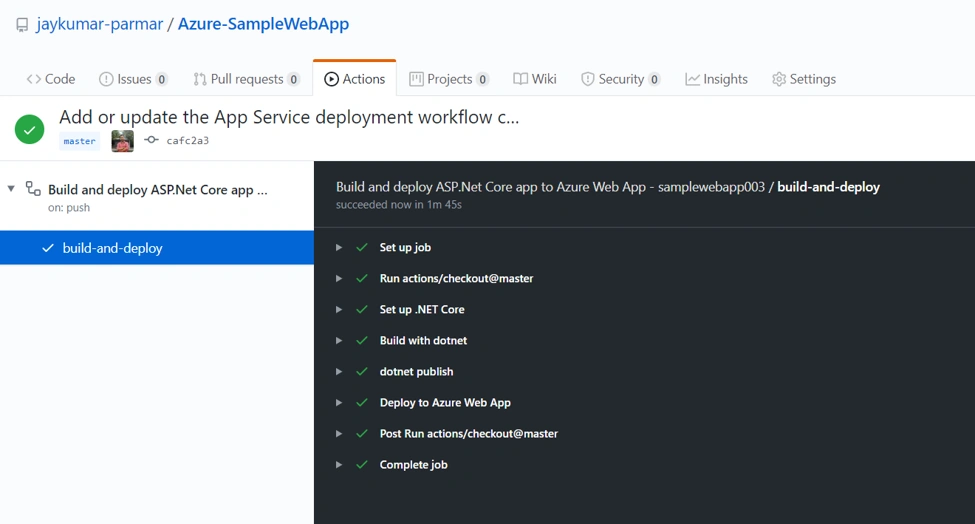Switch to the Code tab
The image size is (975, 524).
tap(51, 79)
